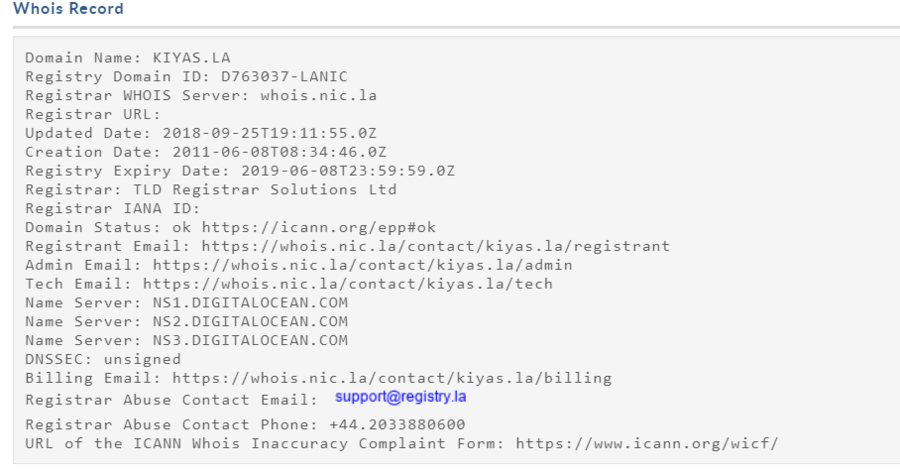The height and width of the screenshot is (476, 900).
Task: Click the NS2.DIGITALOCEAN.COM name server
Action: pos(240,321)
